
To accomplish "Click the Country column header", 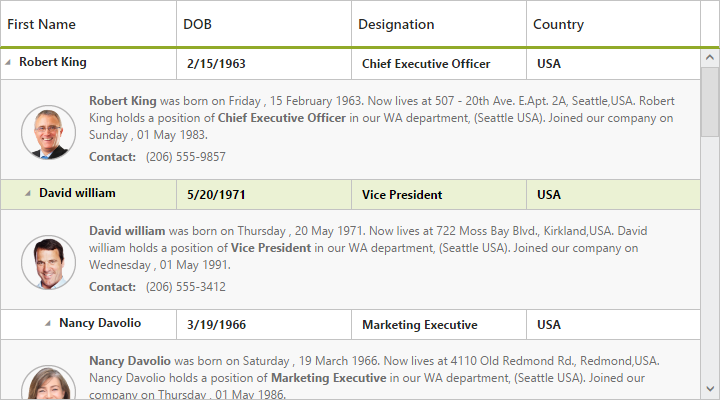I will coord(558,24).
